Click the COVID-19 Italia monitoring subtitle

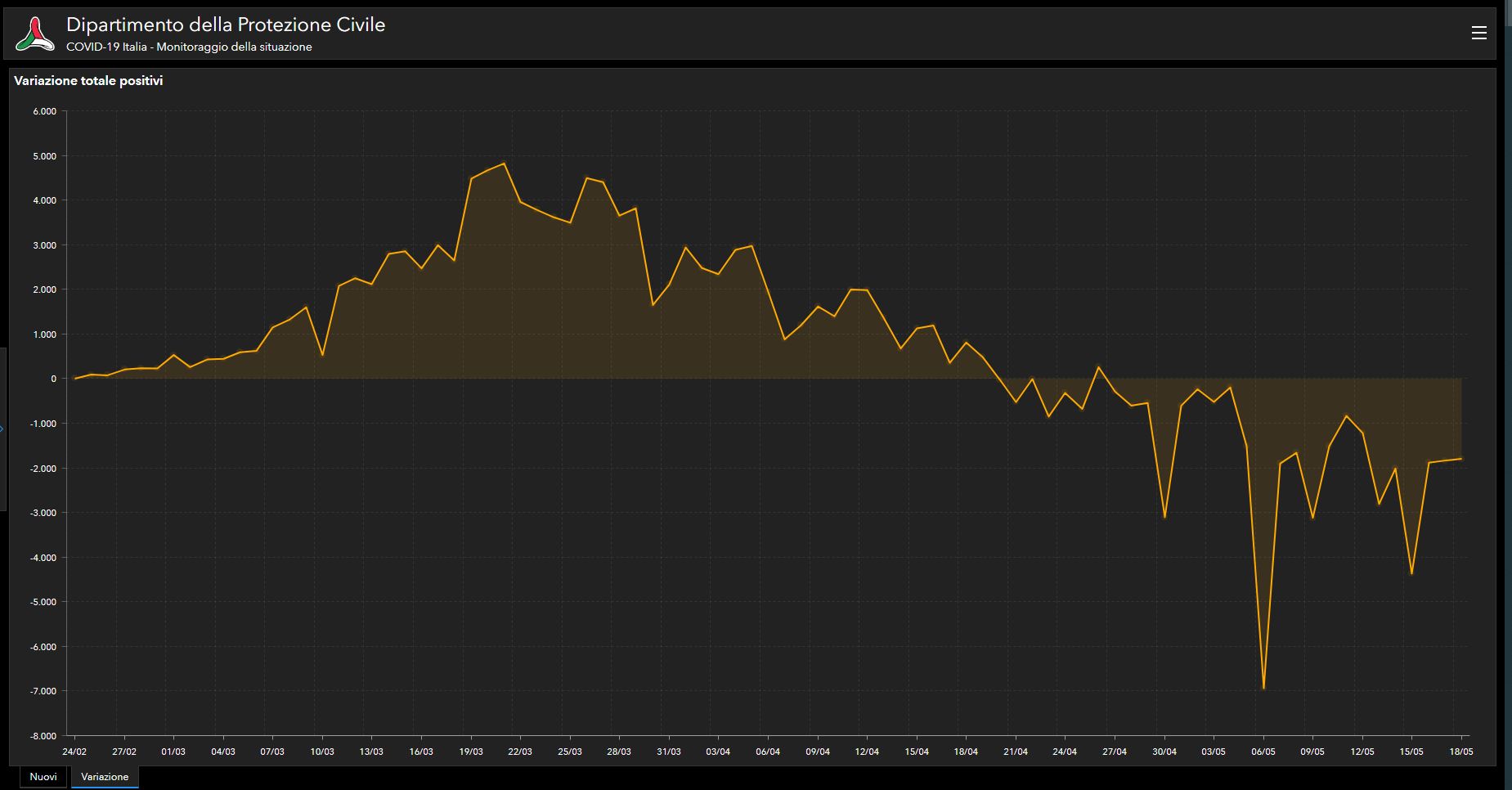tap(189, 47)
